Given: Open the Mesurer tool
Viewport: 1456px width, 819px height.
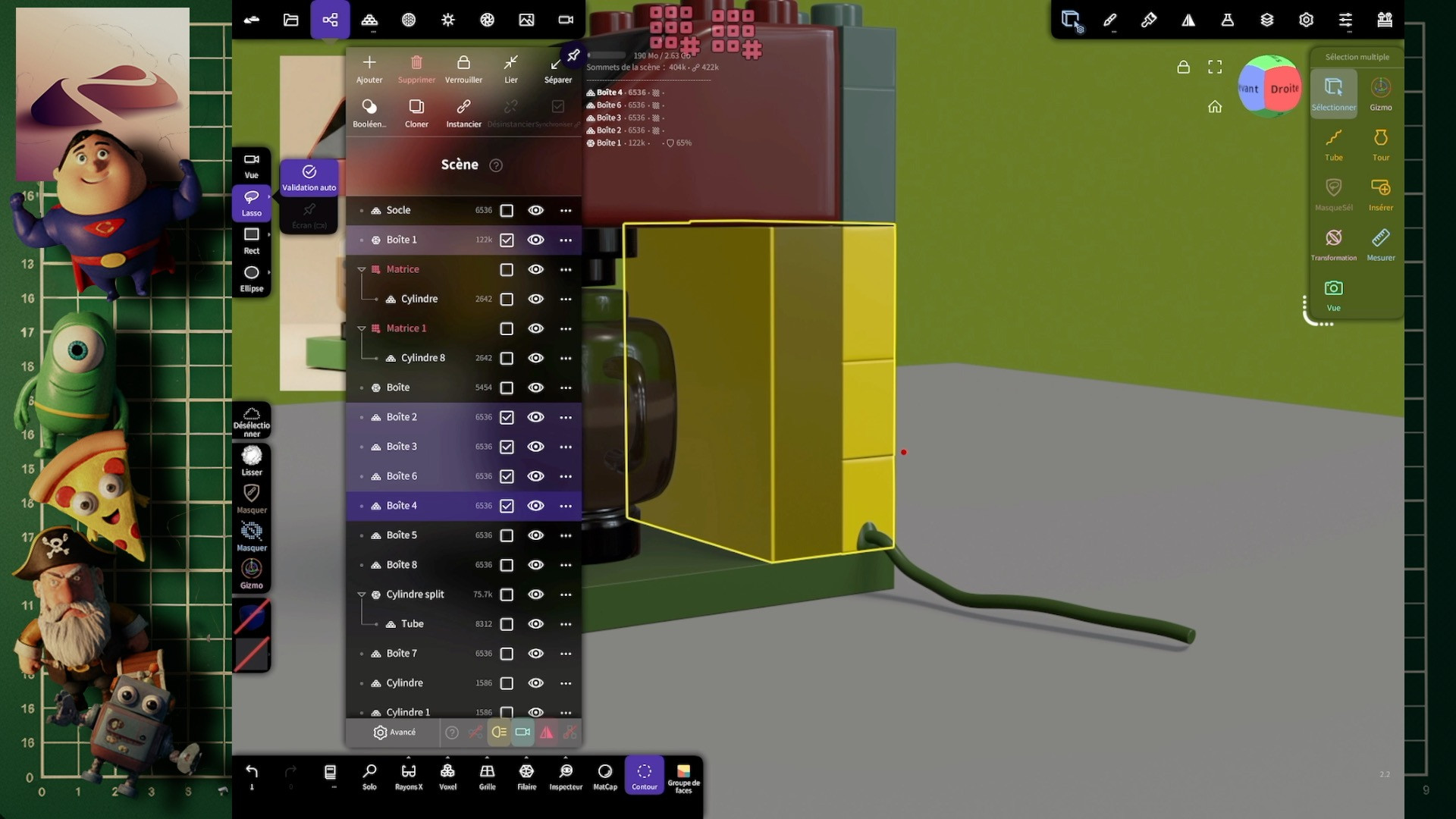Looking at the screenshot, I should click(1380, 243).
